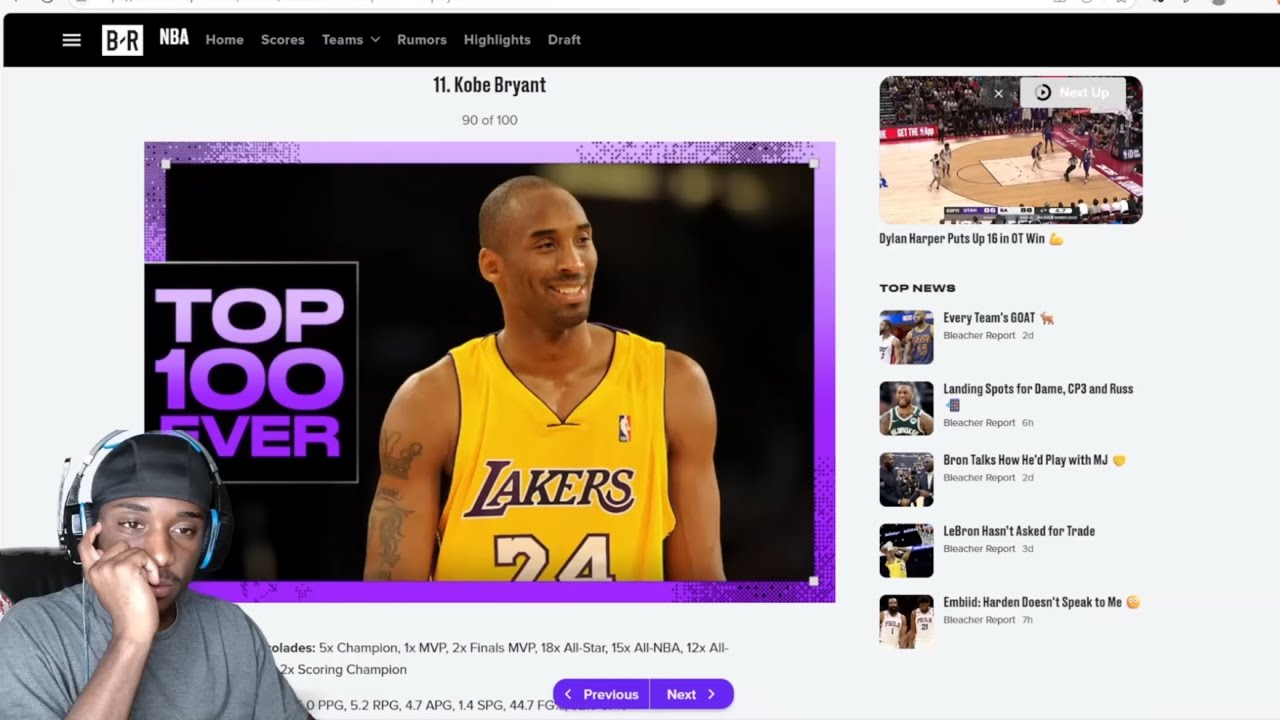Go to the Next slide

[x=692, y=694]
